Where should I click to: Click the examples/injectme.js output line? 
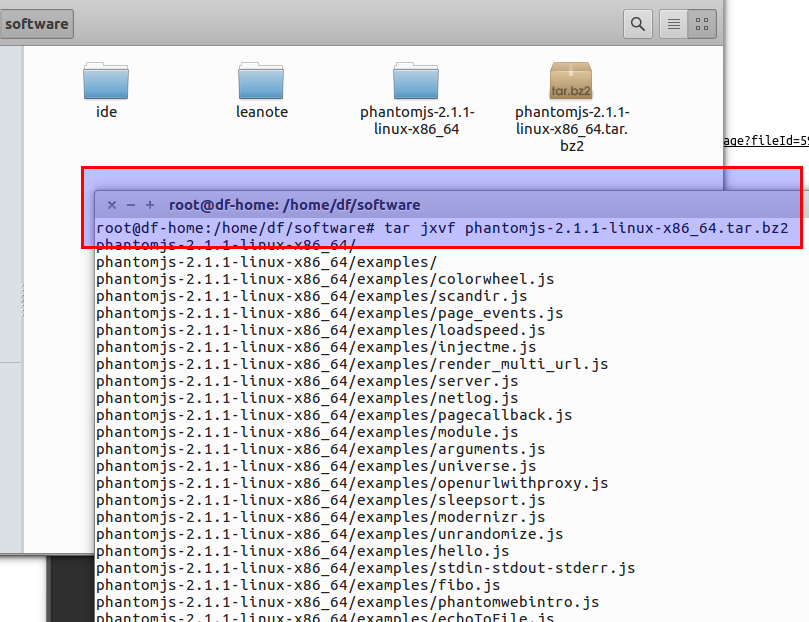point(316,347)
